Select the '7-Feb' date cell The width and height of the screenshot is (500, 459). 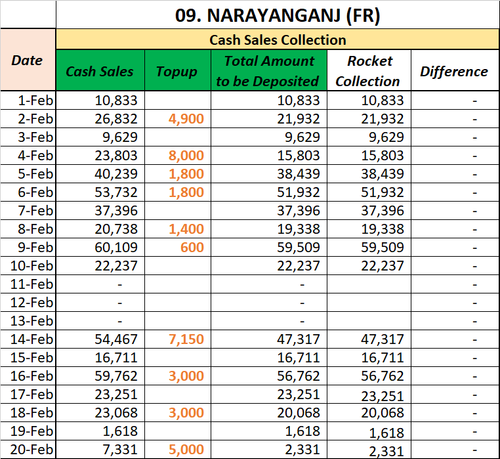coord(28,210)
